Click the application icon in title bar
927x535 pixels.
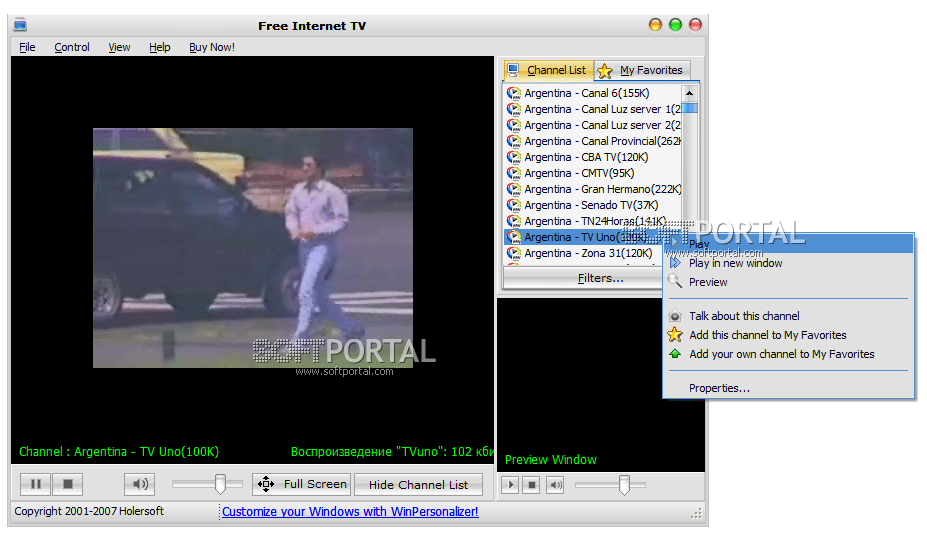pos(21,25)
